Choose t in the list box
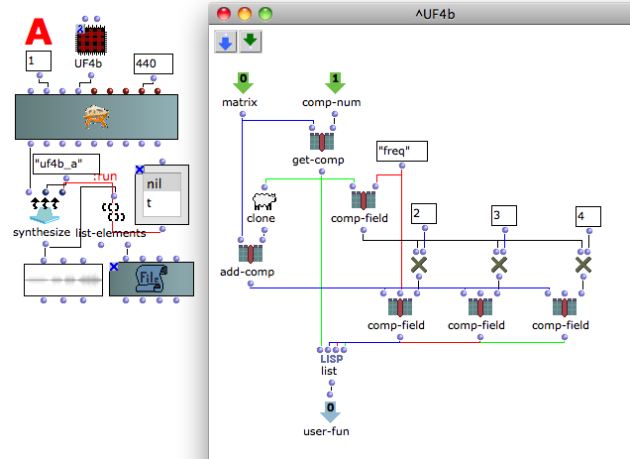 click(162, 203)
